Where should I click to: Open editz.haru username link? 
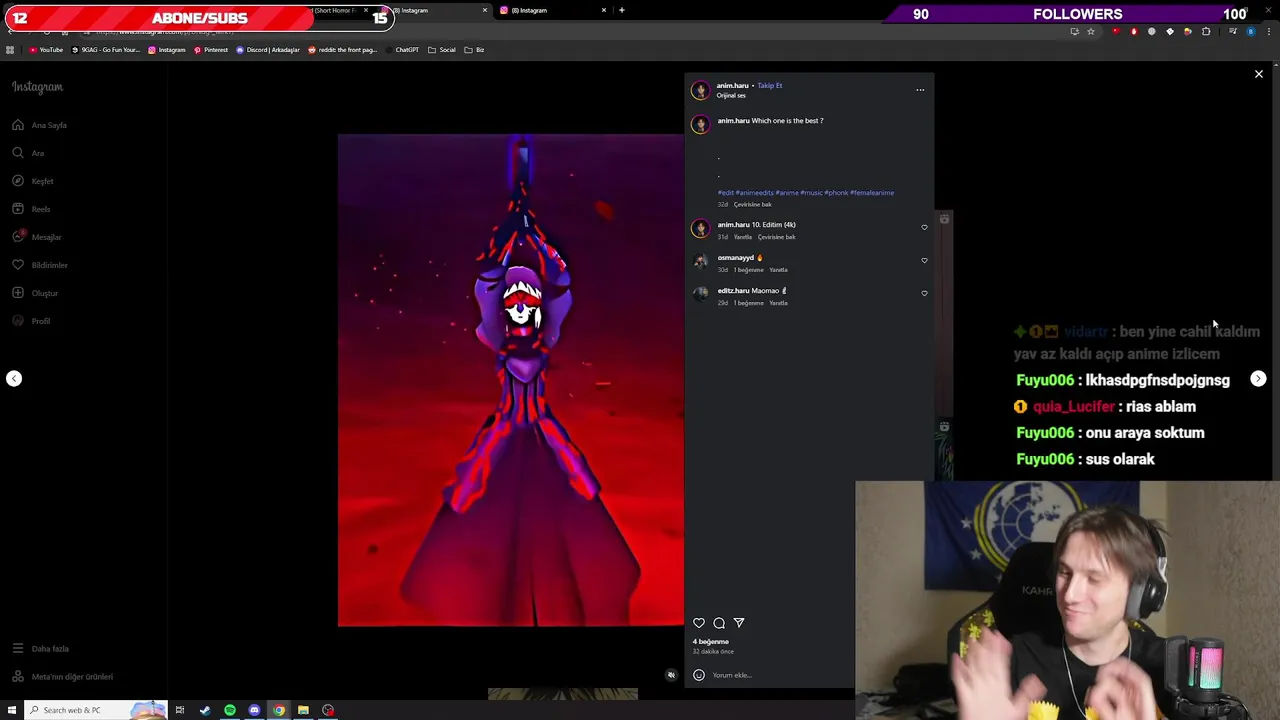click(x=733, y=290)
